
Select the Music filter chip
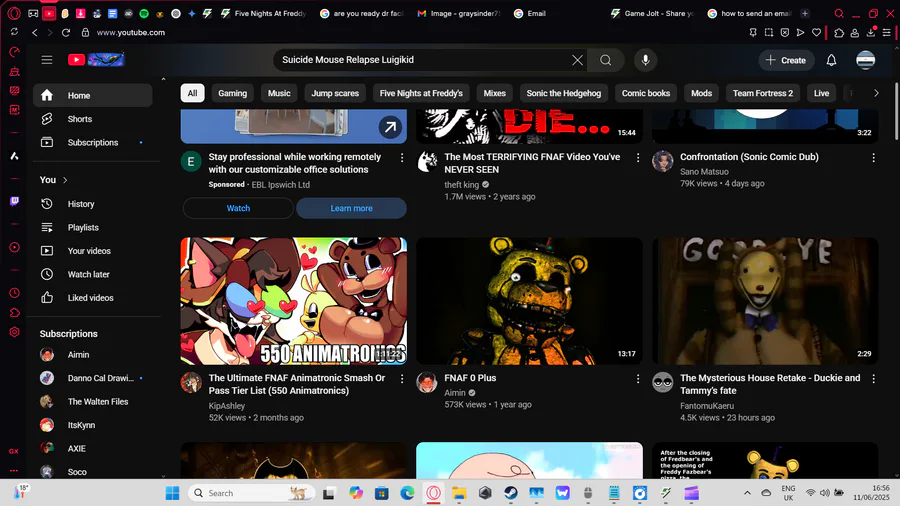[279, 93]
